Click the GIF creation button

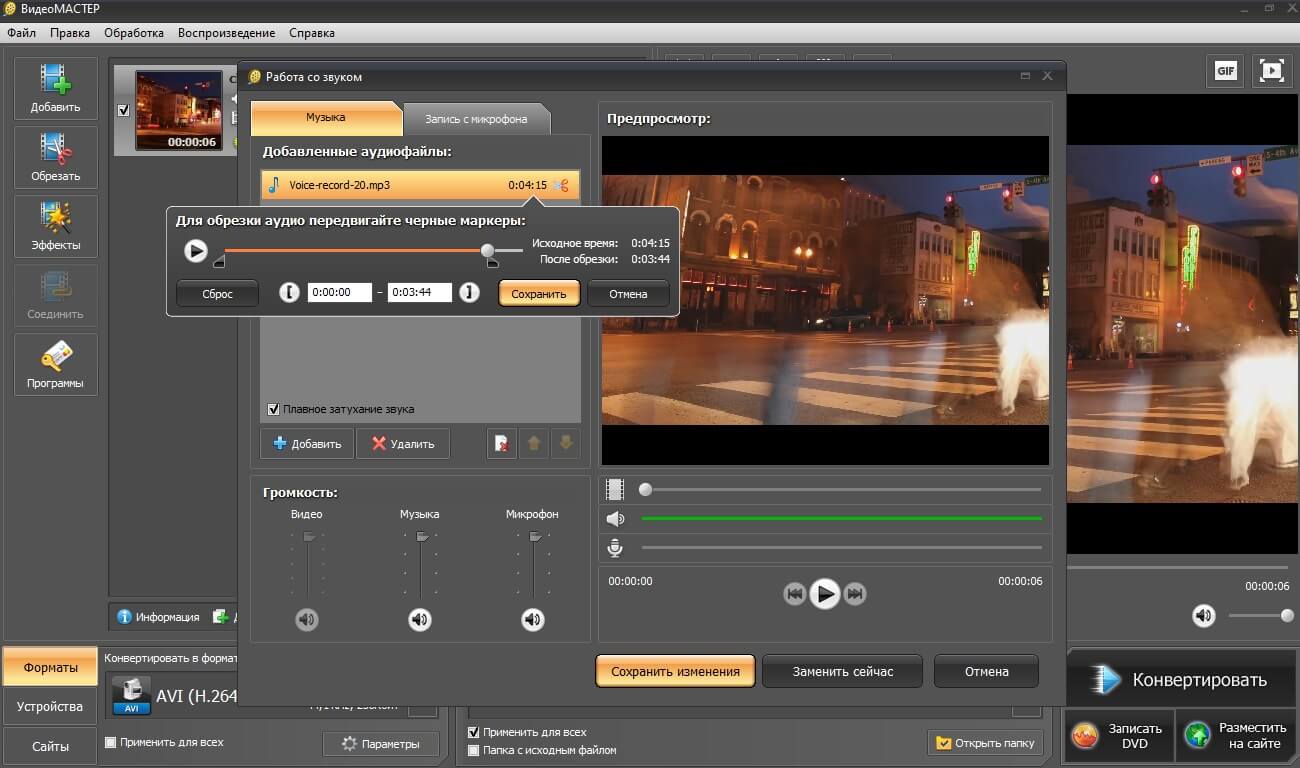pyautogui.click(x=1225, y=70)
